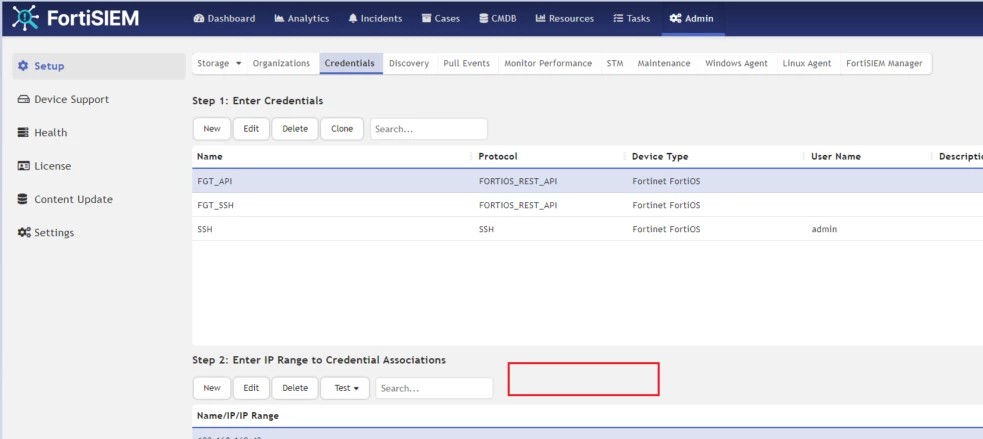The width and height of the screenshot is (983, 439).
Task: Open the Maintenance tab
Action: click(664, 63)
